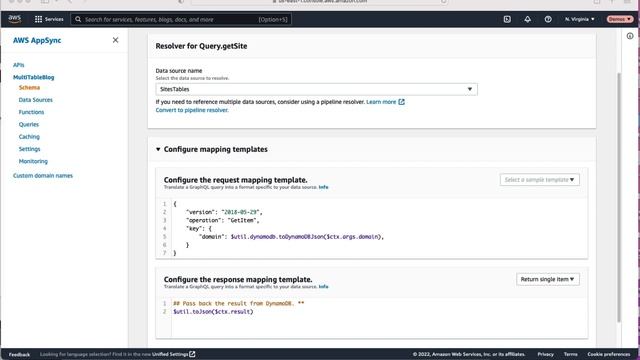Click the info circle icon at right edge
Screen dimensions: 640x360
[x=630, y=36]
